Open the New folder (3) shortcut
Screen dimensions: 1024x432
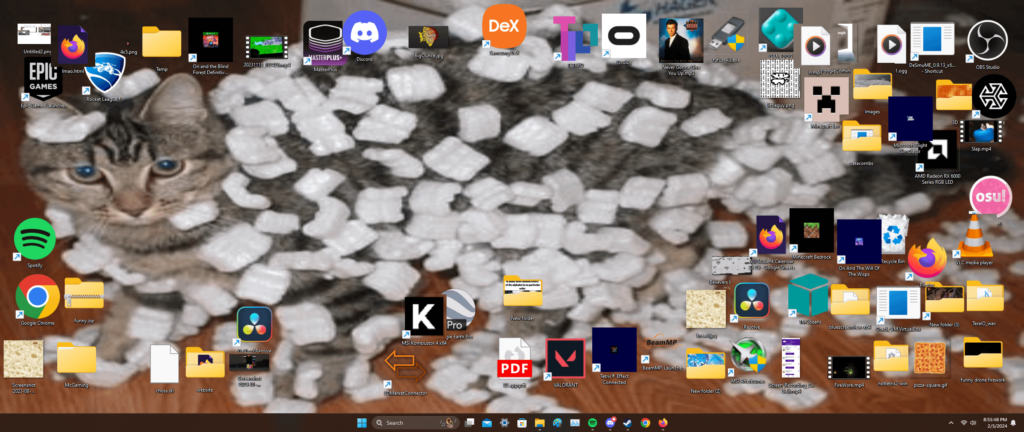[x=944, y=298]
